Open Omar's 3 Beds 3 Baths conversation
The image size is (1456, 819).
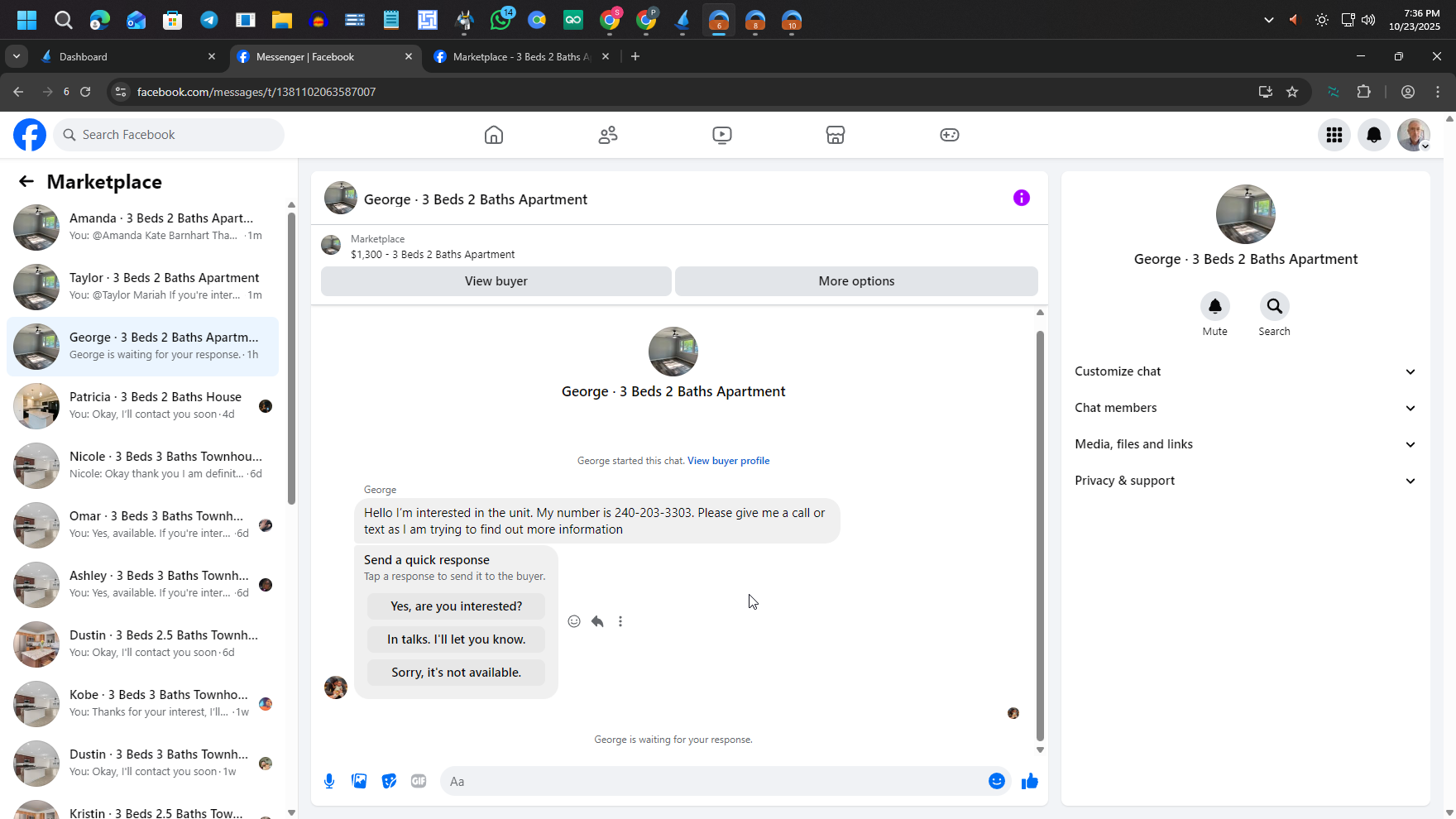point(142,525)
